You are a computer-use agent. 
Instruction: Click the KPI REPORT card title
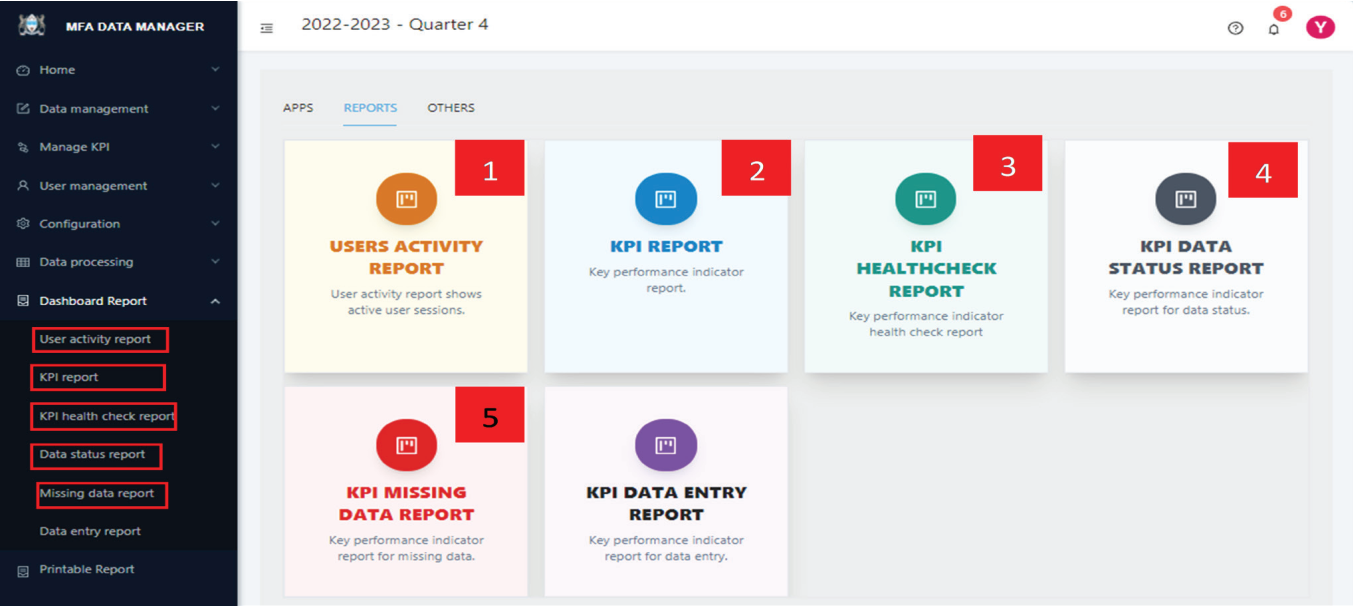tap(666, 246)
